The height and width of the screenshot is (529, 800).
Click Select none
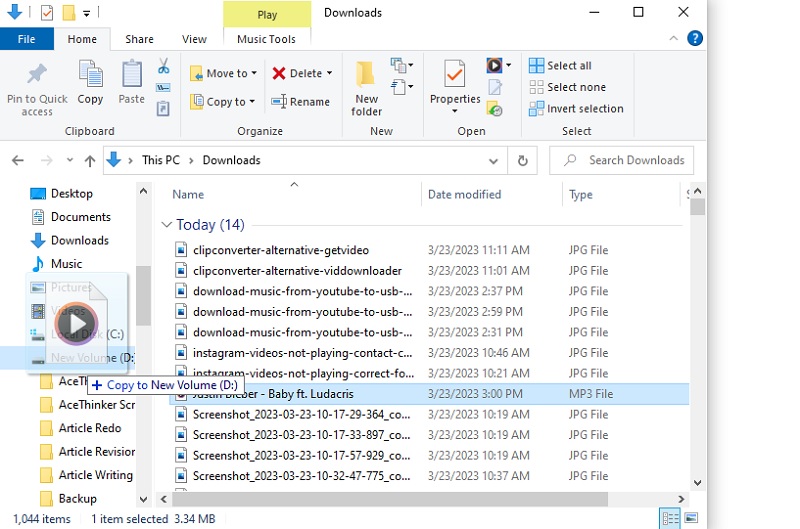click(567, 87)
